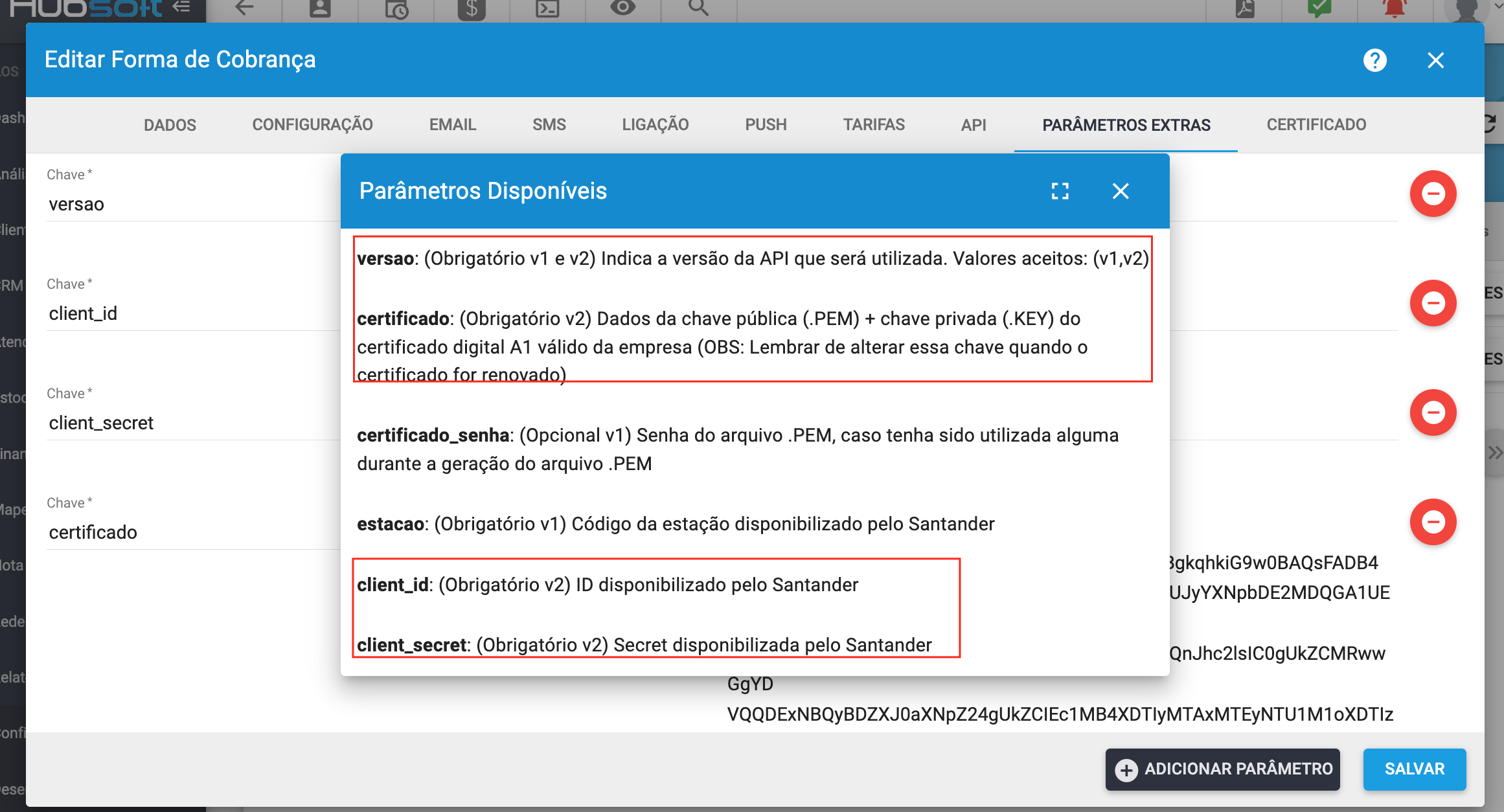Open the help question mark in the dialog header

(1376, 60)
